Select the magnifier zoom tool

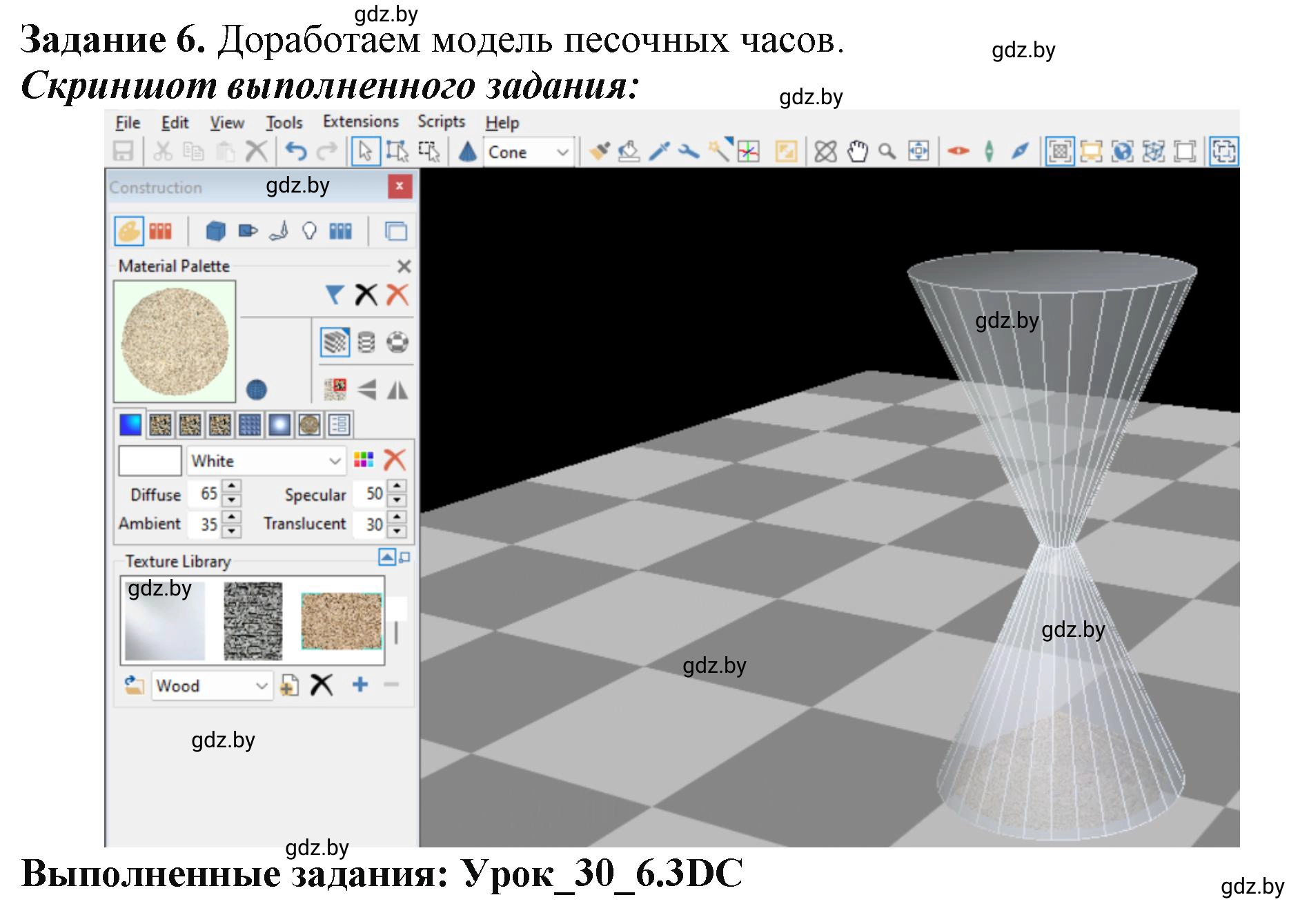887,151
